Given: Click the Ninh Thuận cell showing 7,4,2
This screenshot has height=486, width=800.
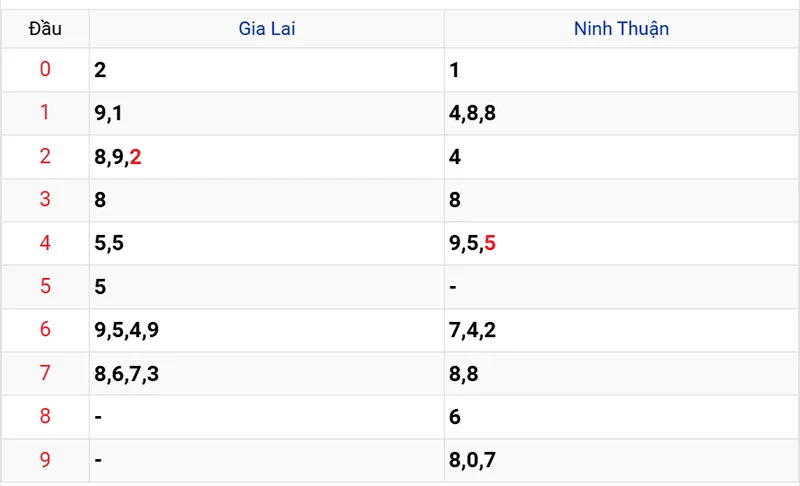Looking at the screenshot, I should point(621,330).
